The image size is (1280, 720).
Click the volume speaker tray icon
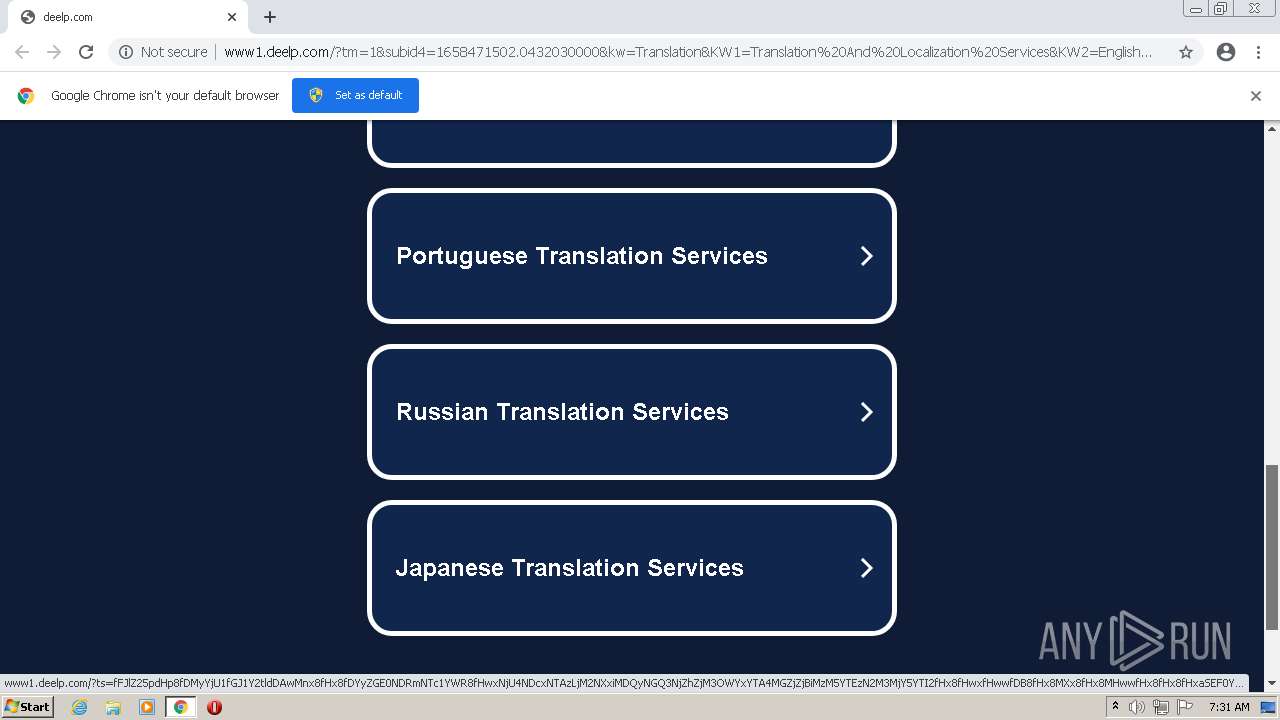tap(1137, 707)
